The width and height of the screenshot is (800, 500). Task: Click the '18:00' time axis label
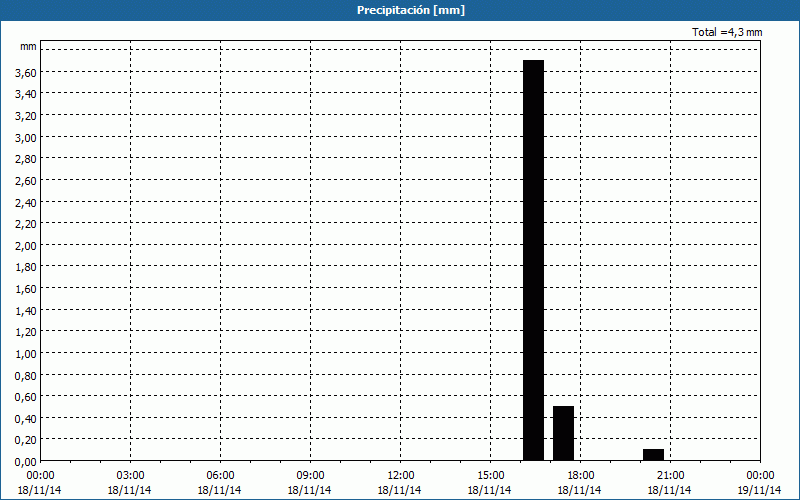click(x=580, y=476)
